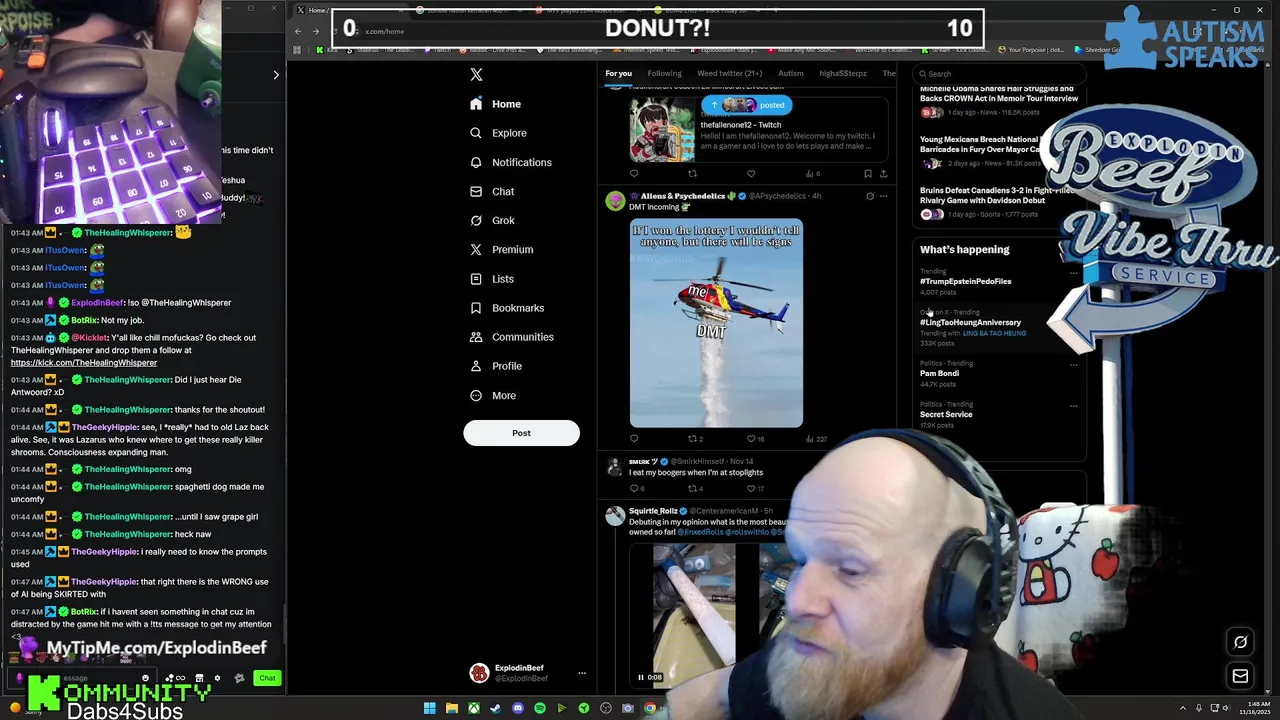
Task: Click the new posts 'posted' pill
Action: tap(746, 105)
